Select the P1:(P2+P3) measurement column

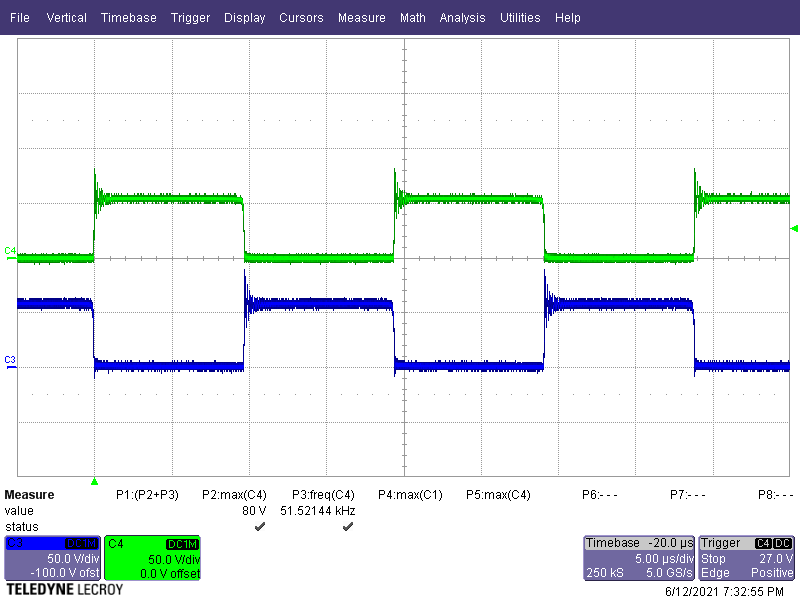147,495
